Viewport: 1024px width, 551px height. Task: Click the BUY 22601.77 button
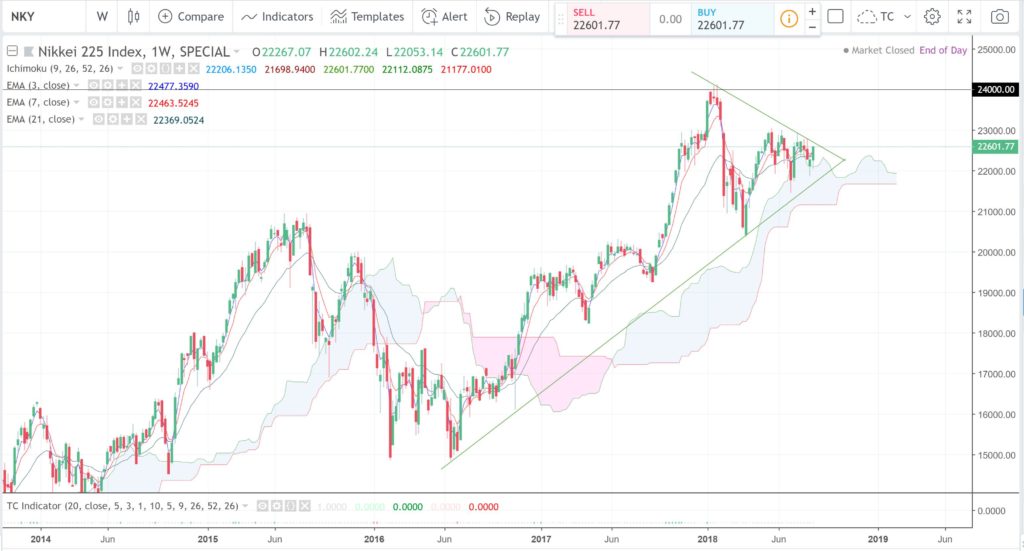click(x=733, y=19)
